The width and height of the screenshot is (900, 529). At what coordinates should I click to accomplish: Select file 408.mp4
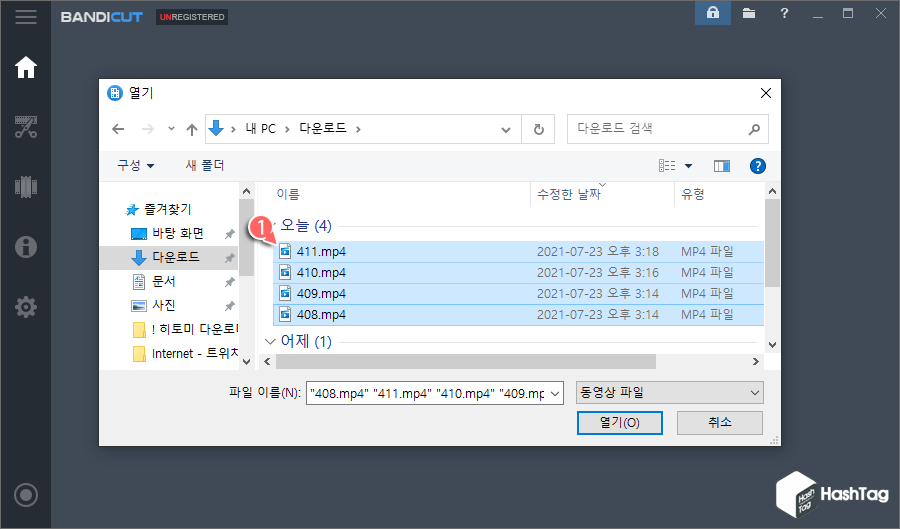coord(518,314)
